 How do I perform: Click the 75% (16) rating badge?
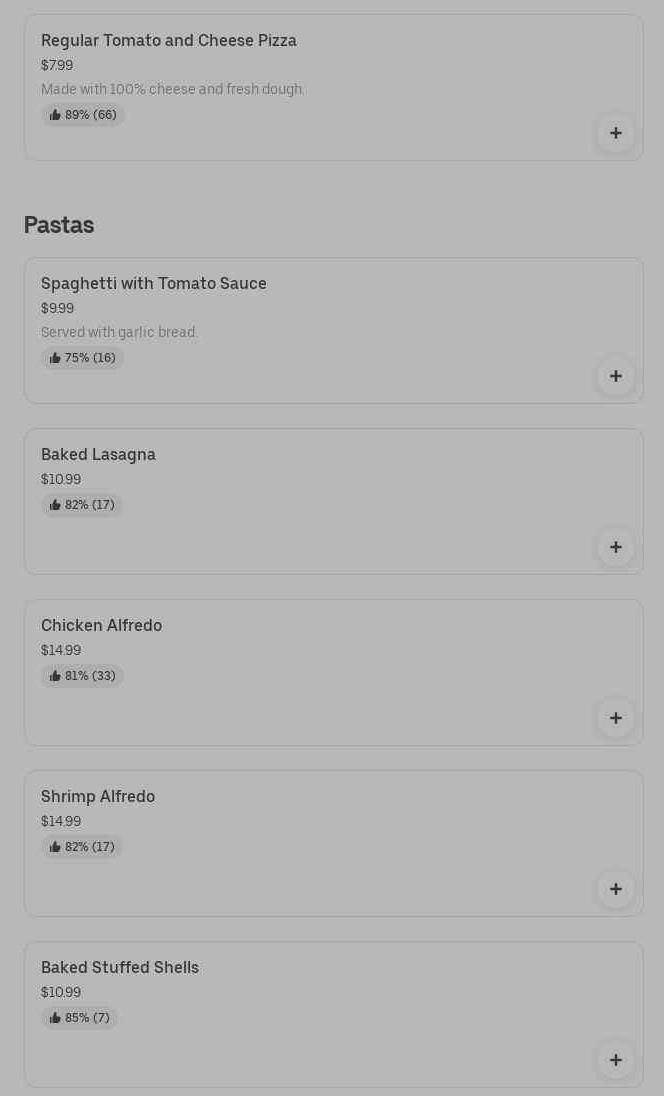(82, 358)
